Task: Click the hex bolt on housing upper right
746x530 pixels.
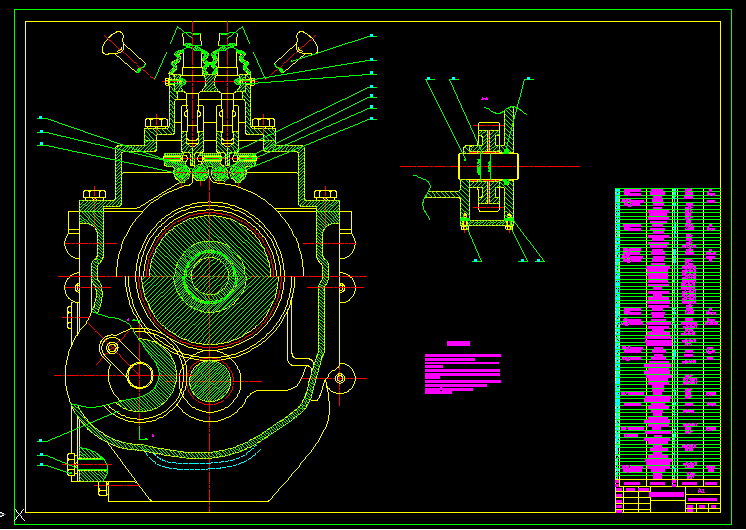Action: point(325,194)
